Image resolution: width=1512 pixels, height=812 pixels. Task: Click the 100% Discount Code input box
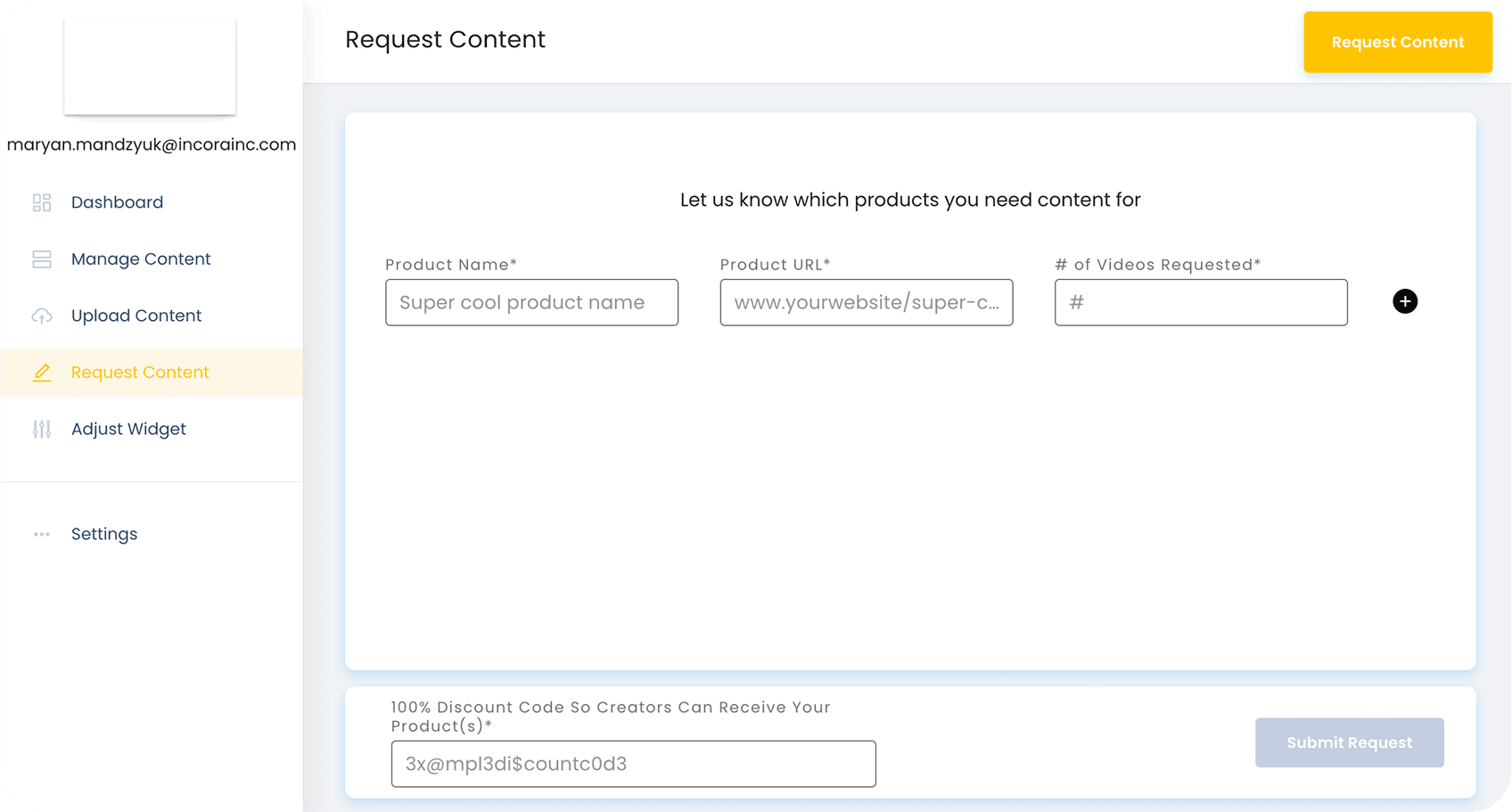coord(633,764)
